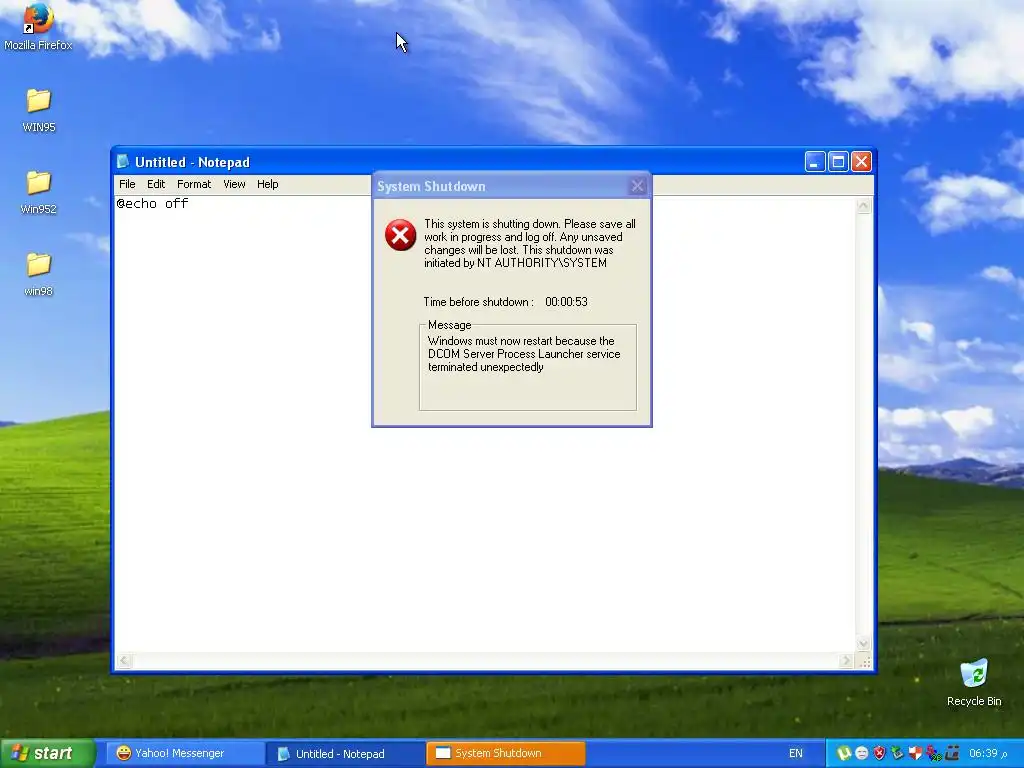
Task: Open Notepad's File menu
Action: coord(127,184)
